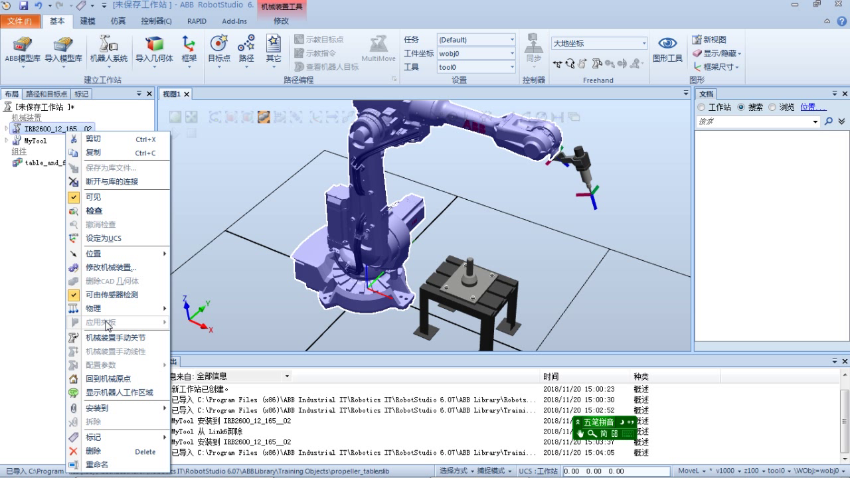Select the 搜索 radio button
This screenshot has width=850, height=478.
[x=741, y=107]
